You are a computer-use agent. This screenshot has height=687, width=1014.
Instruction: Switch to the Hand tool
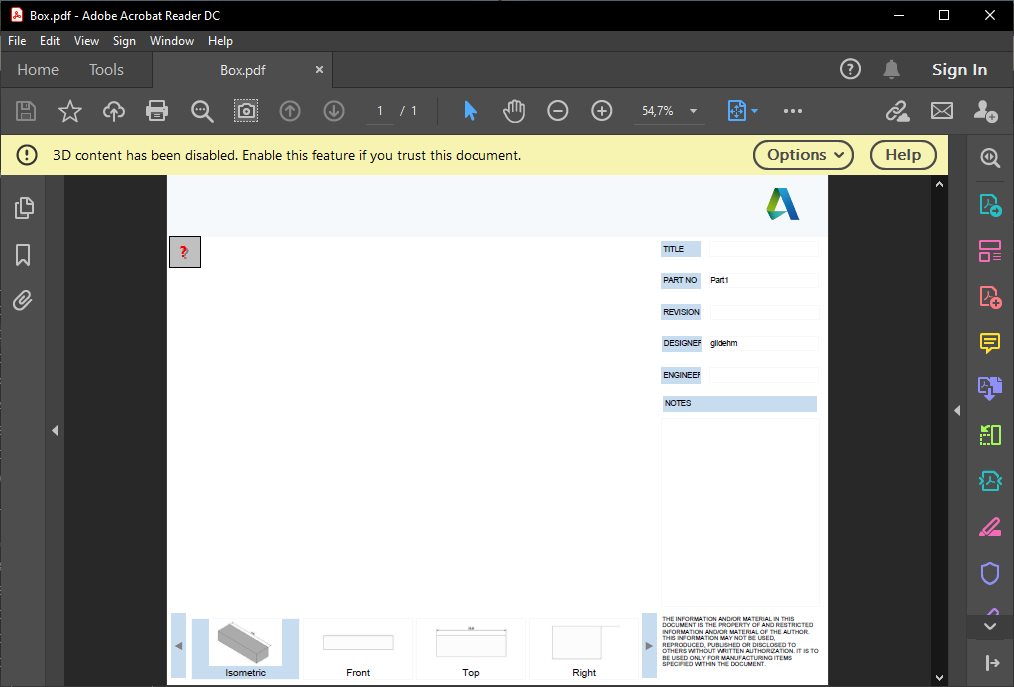click(513, 111)
